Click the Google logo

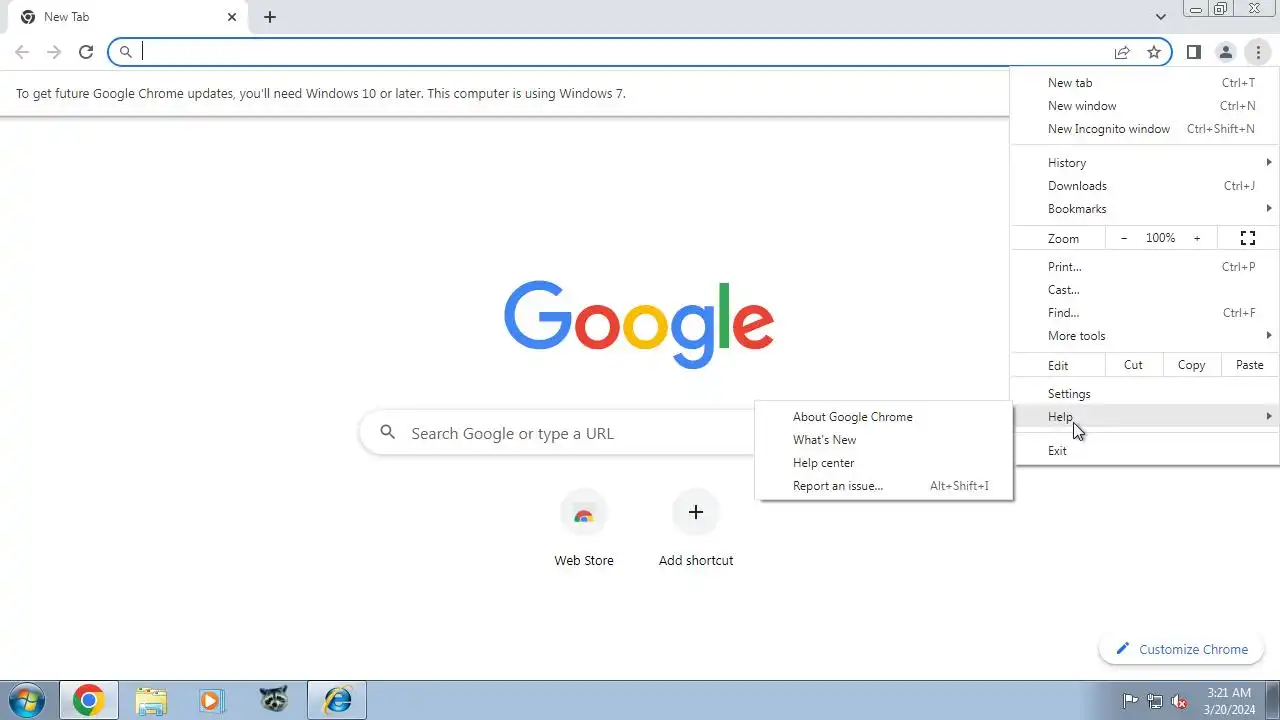click(x=639, y=324)
